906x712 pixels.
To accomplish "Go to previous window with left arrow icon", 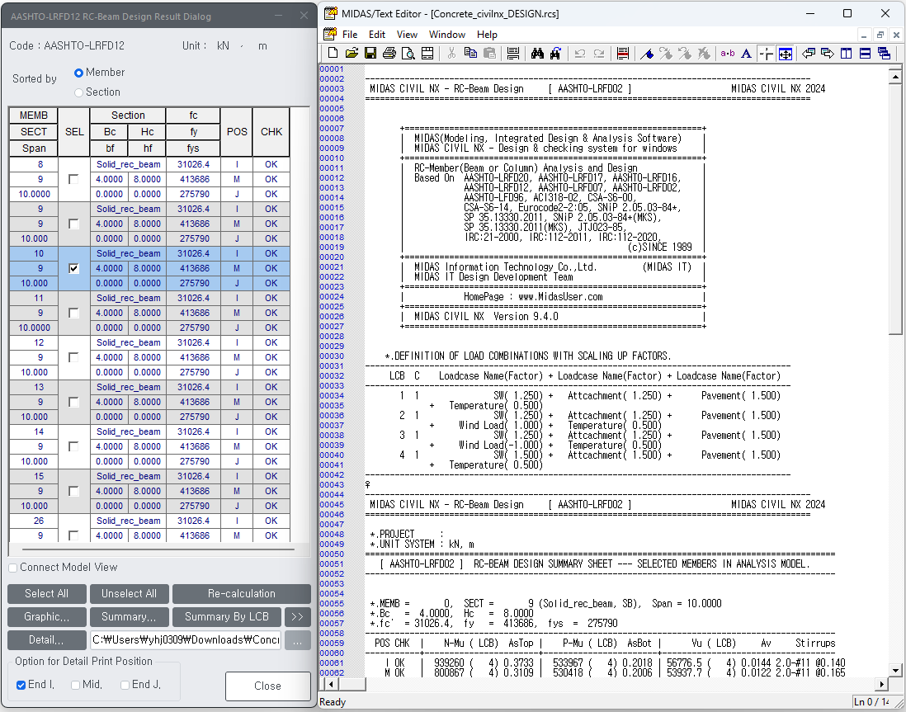I will (x=809, y=54).
